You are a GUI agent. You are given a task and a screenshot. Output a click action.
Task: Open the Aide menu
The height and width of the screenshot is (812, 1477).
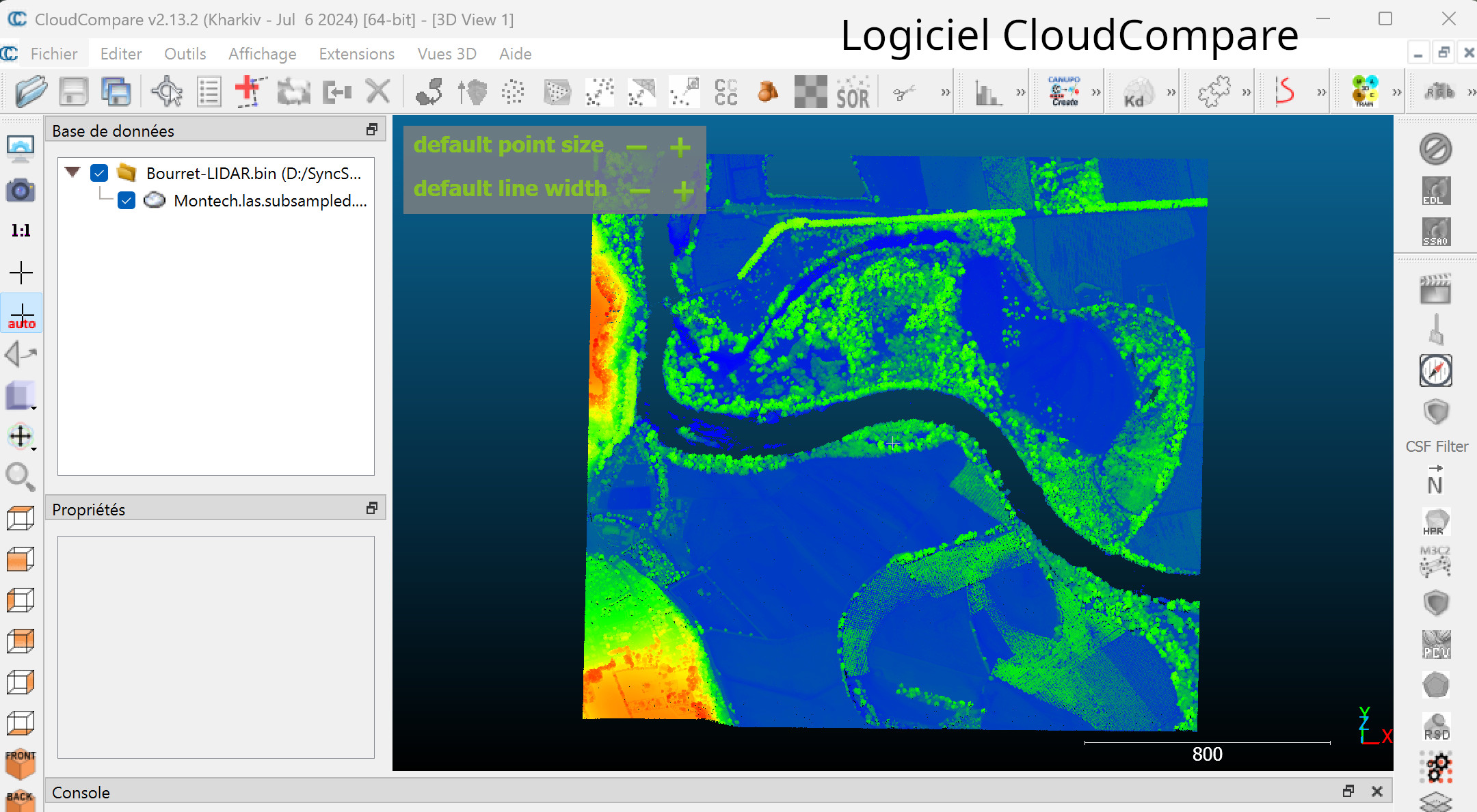(x=516, y=54)
